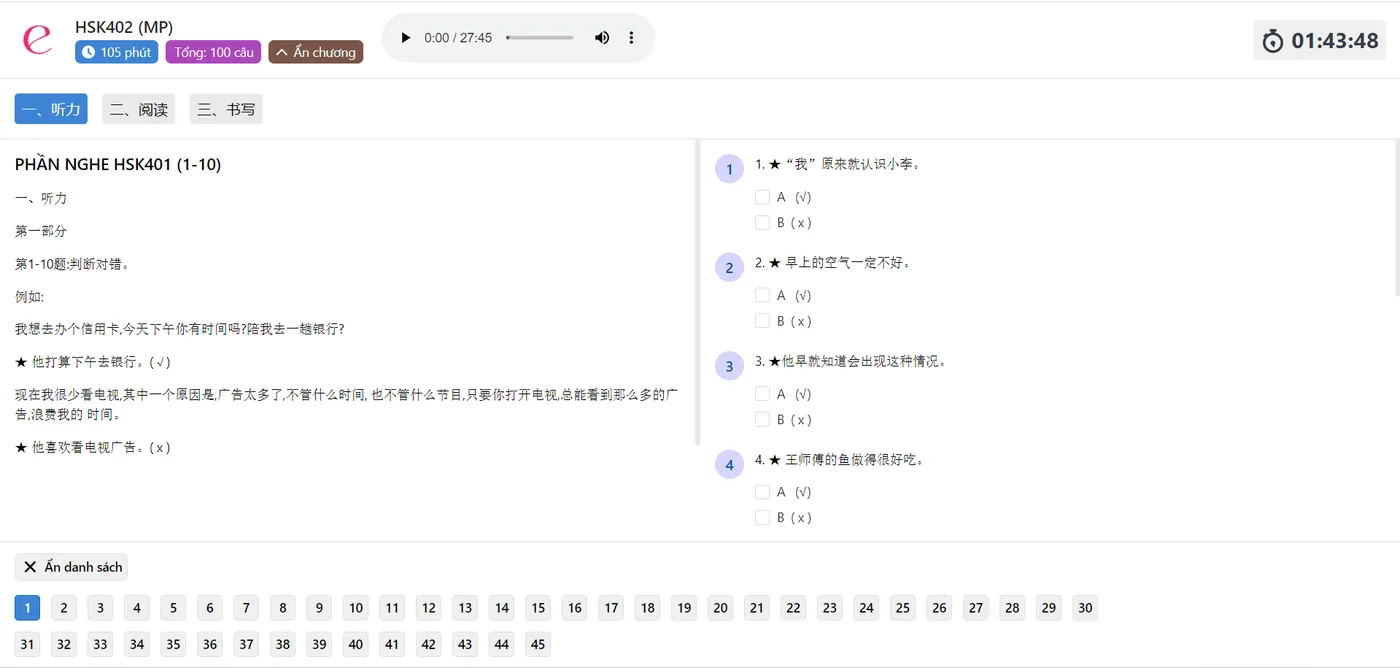Jump to question 5 in navigator
This screenshot has height=668, width=1400.
[173, 608]
